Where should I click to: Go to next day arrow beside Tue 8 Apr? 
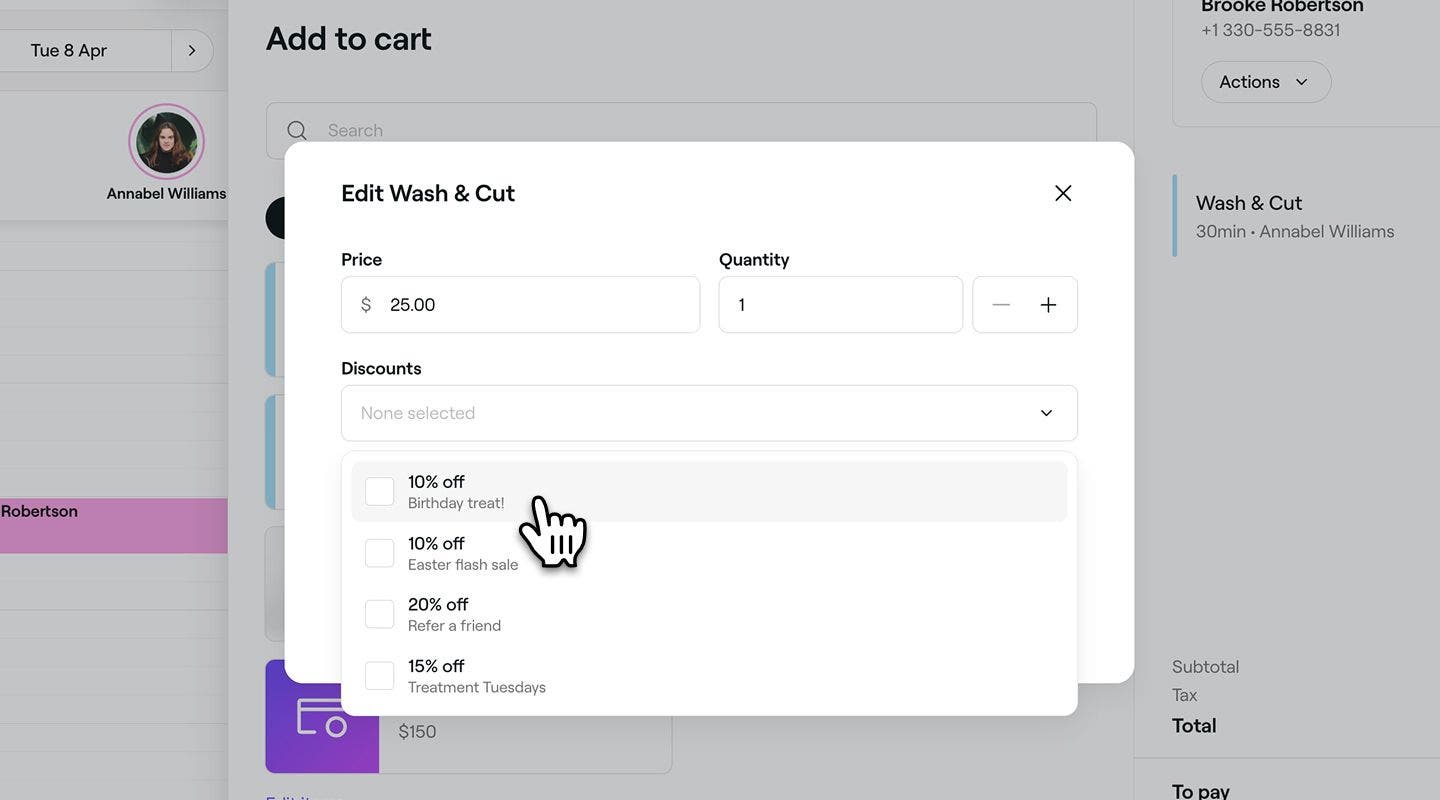pos(192,50)
